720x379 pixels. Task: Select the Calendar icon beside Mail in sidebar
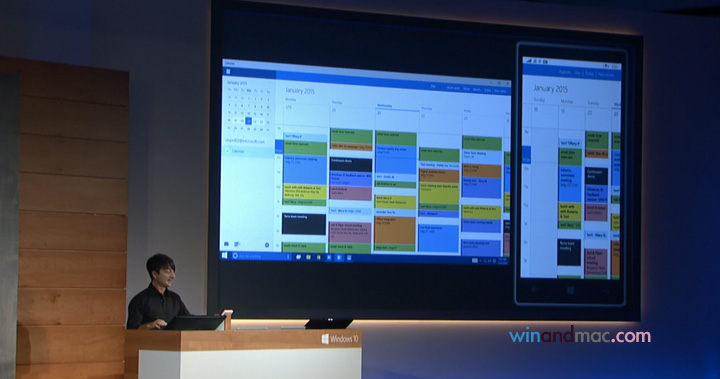tap(237, 244)
